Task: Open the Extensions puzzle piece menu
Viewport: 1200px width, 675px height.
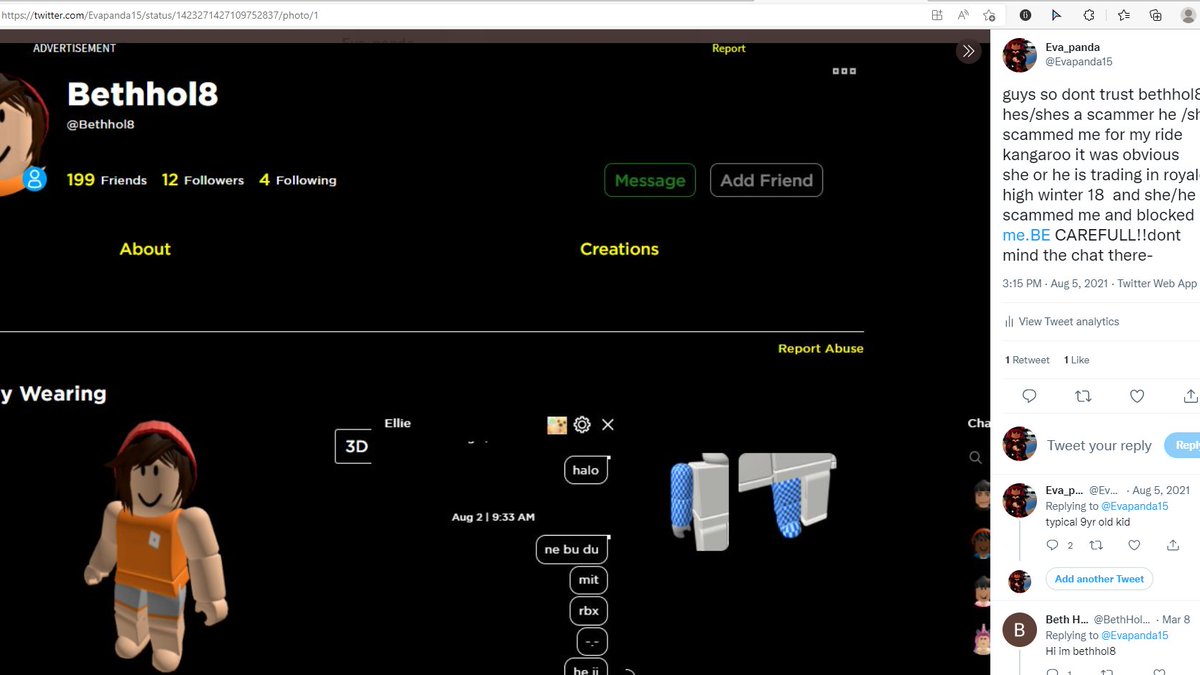Action: (1089, 15)
